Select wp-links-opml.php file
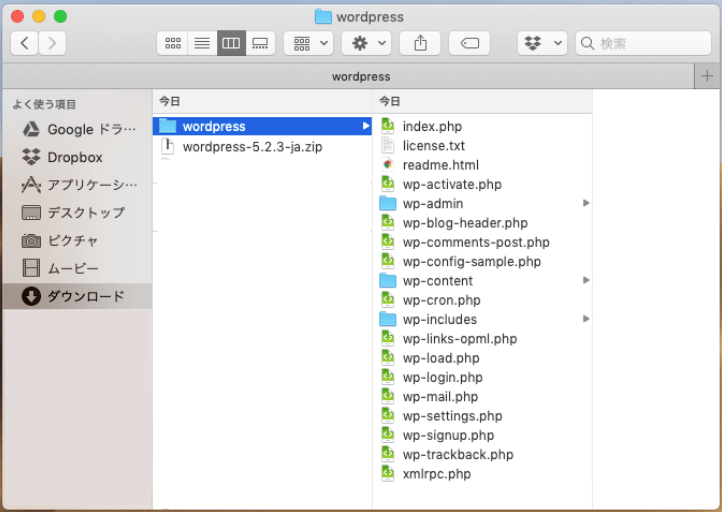722x512 pixels. 482,339
